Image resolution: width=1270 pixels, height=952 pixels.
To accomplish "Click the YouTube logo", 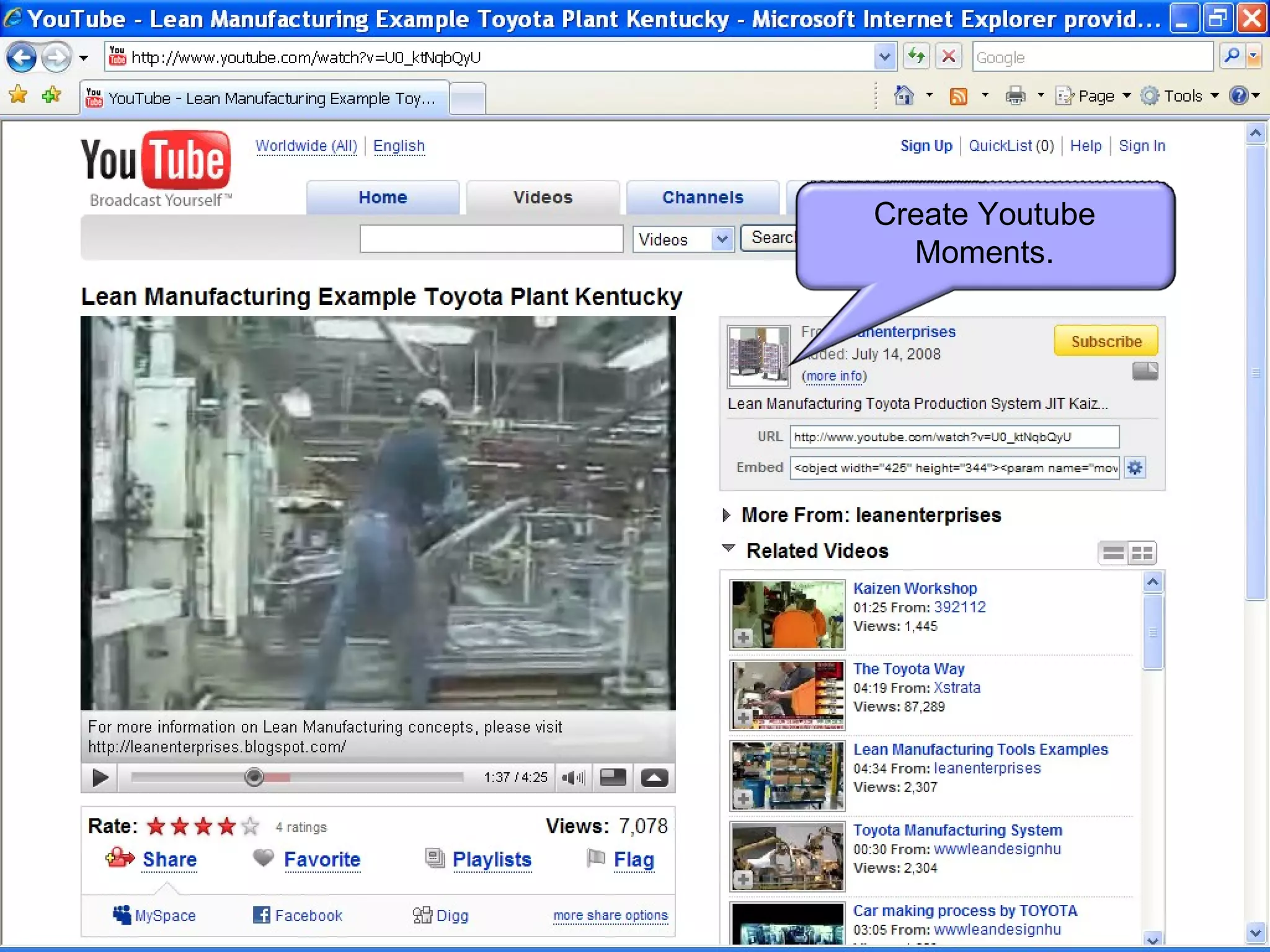I will coord(156,169).
